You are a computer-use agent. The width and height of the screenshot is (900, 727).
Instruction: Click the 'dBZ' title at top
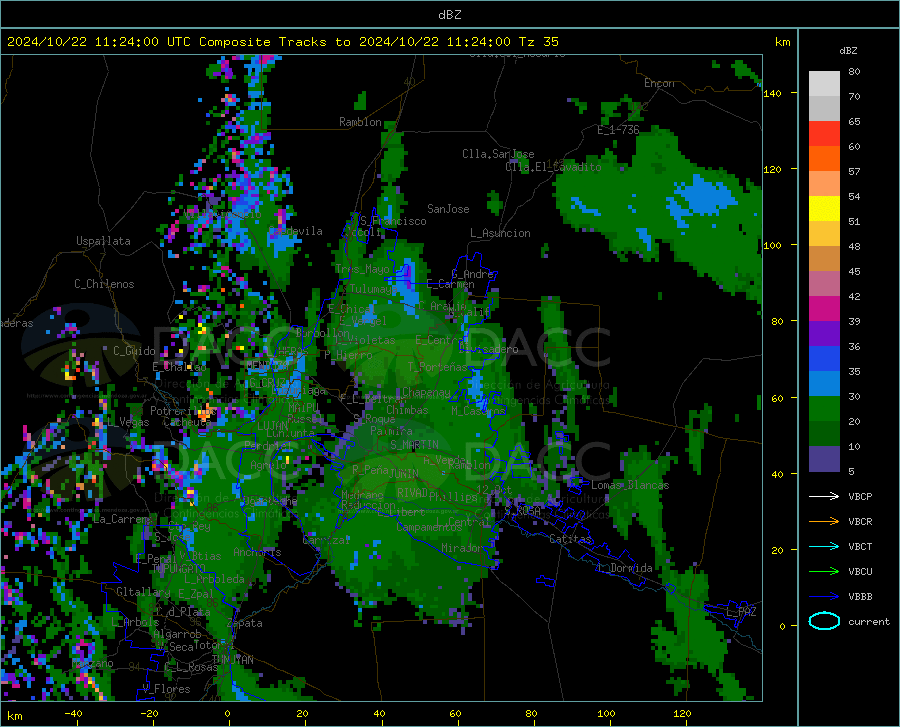449,15
